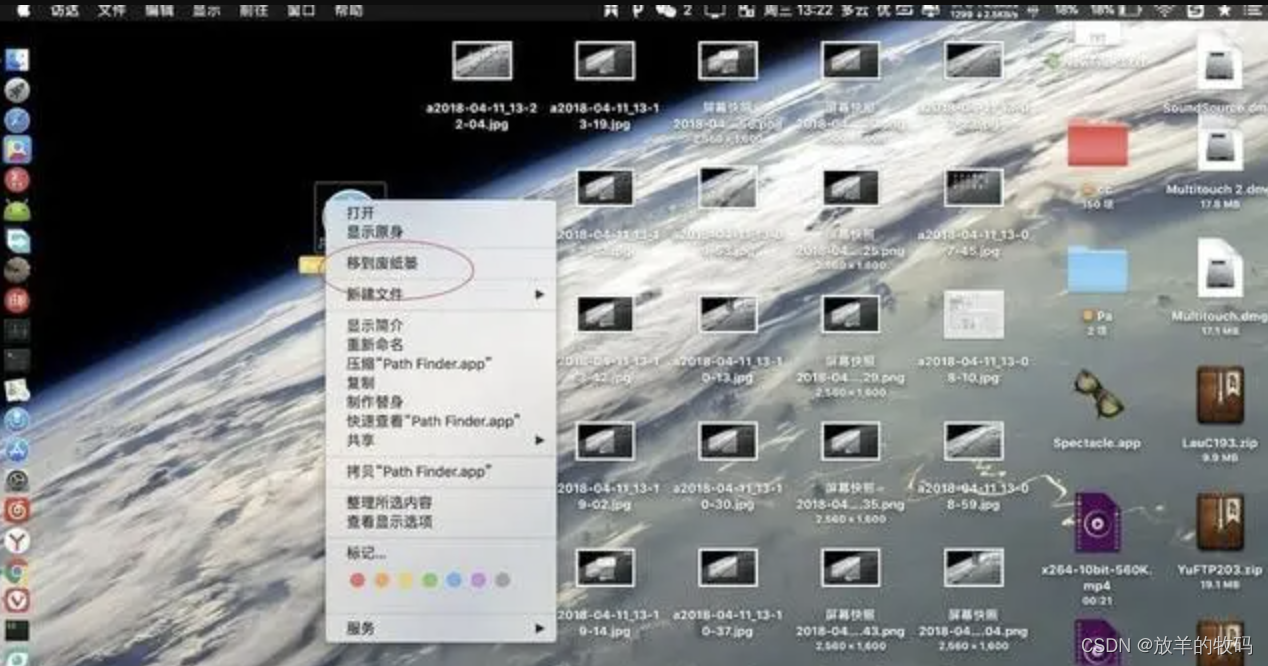Image resolution: width=1268 pixels, height=666 pixels.
Task: Select a2018-04-11_13-10-30.jpg thumbnail
Action: click(728, 441)
